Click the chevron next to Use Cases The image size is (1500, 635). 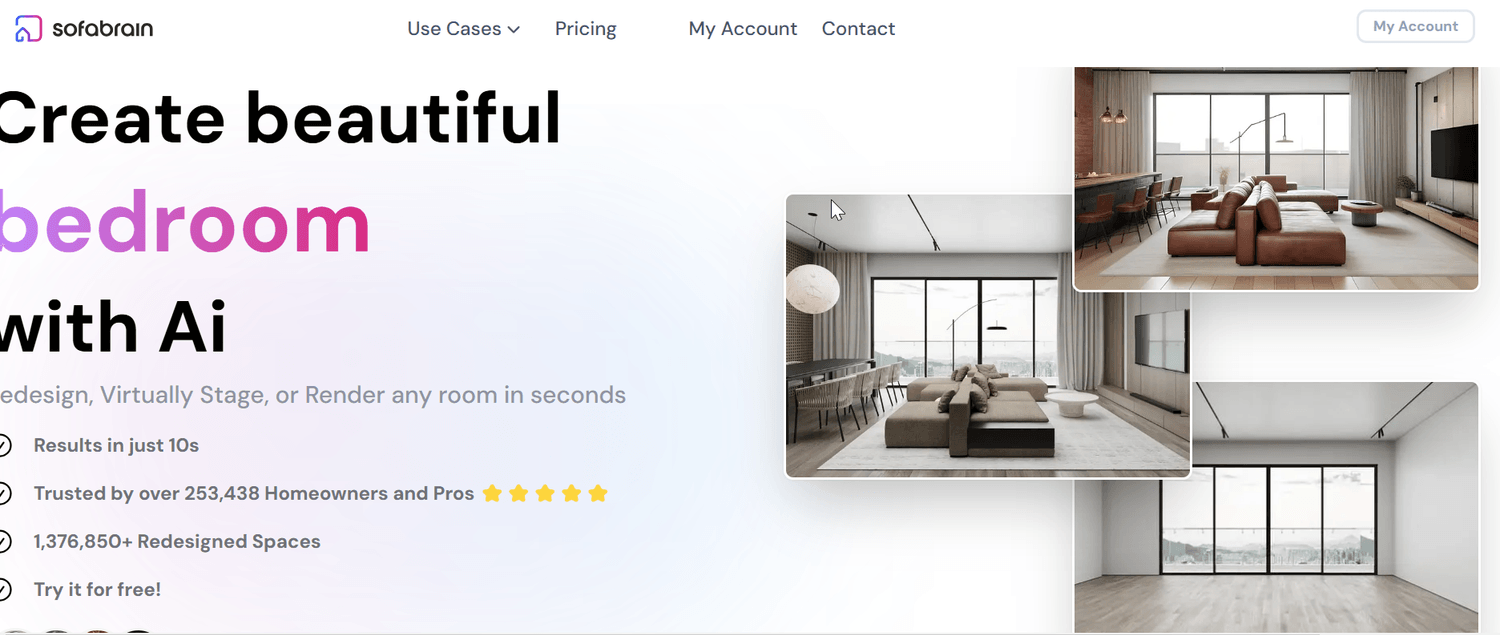click(514, 30)
